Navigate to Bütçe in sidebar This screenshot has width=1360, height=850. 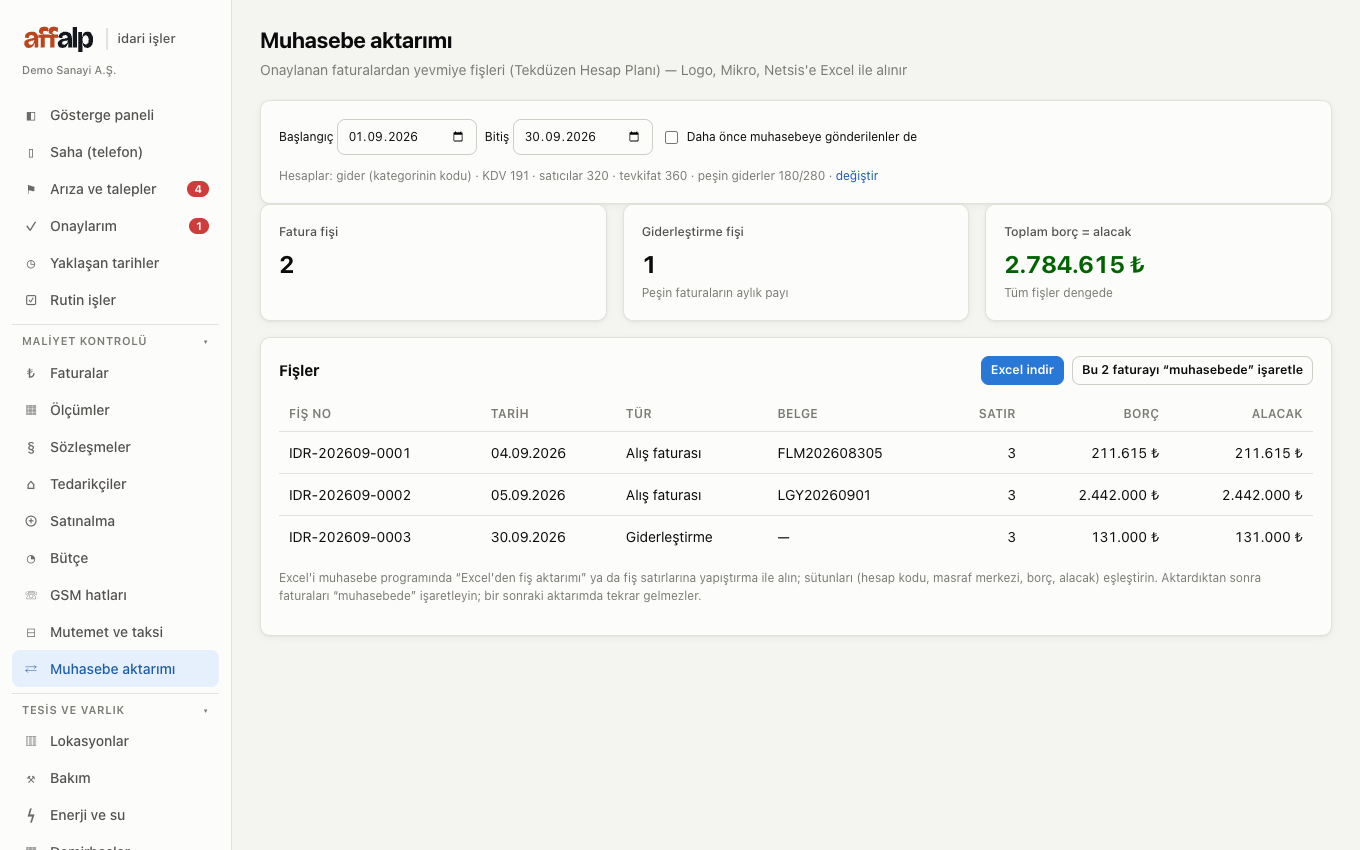click(115, 558)
